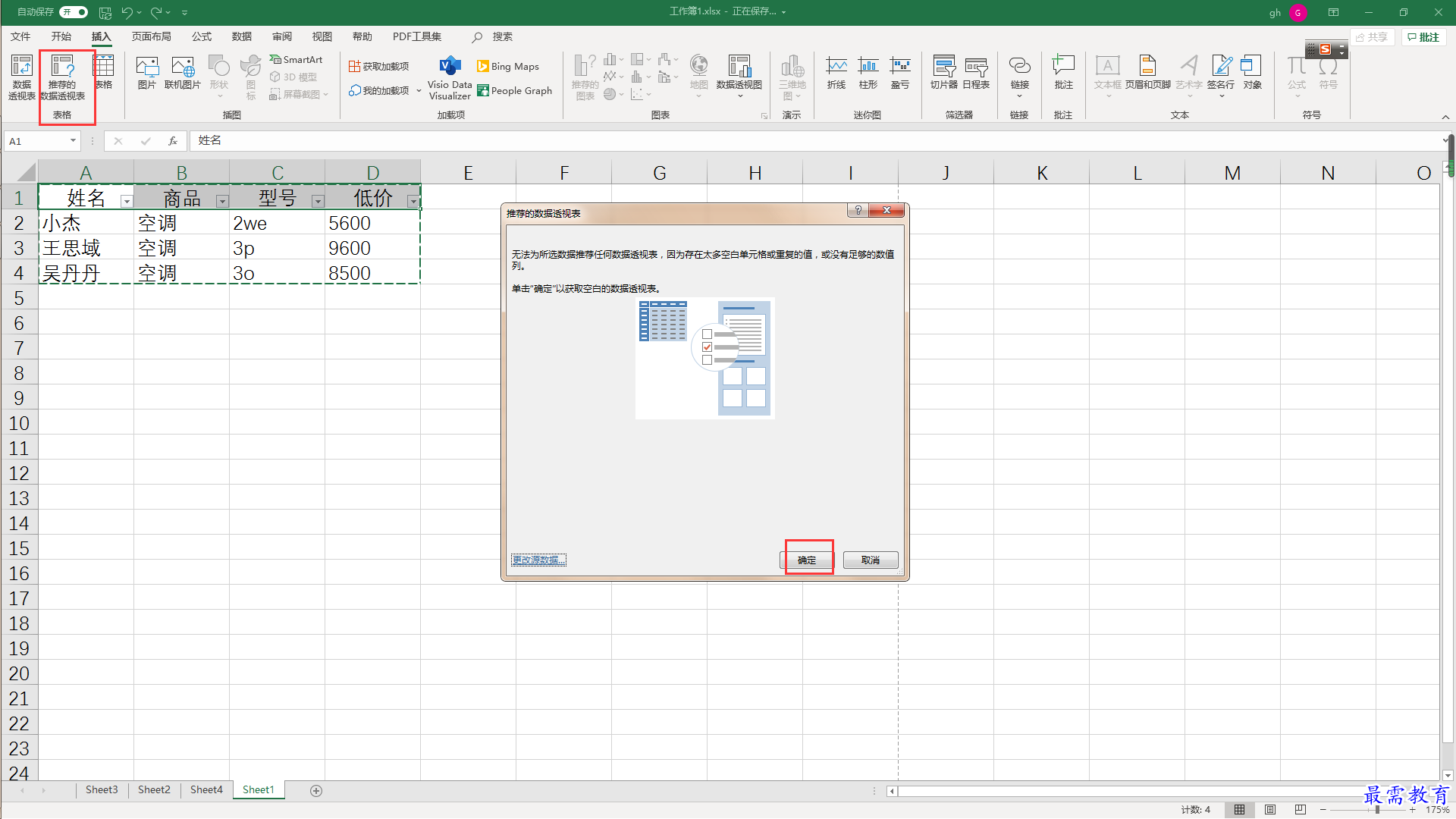Open the Charts group dialog launcher
Screen dimensions: 1456x819
(x=764, y=116)
